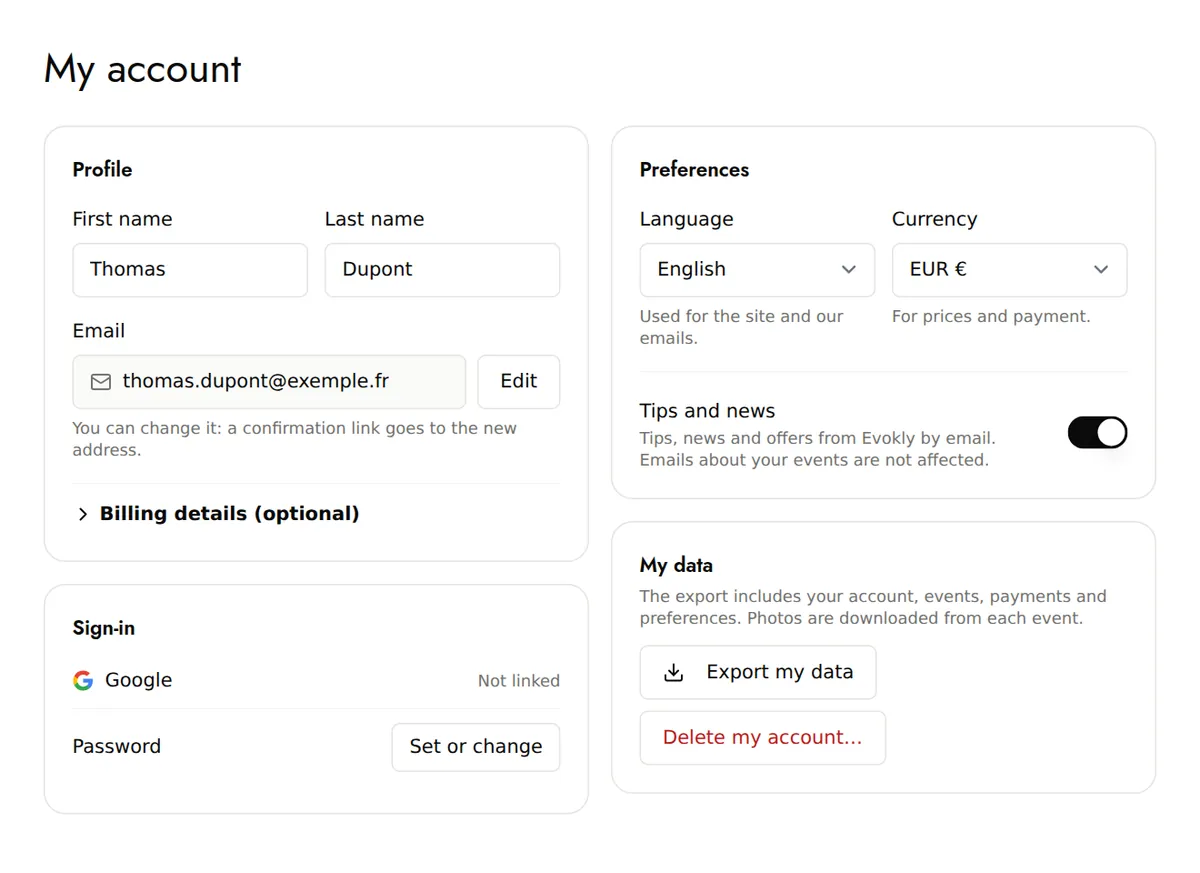Click the 'Emails about your events' note
Image resolution: width=1200 pixels, height=873 pixels.
pos(814,461)
